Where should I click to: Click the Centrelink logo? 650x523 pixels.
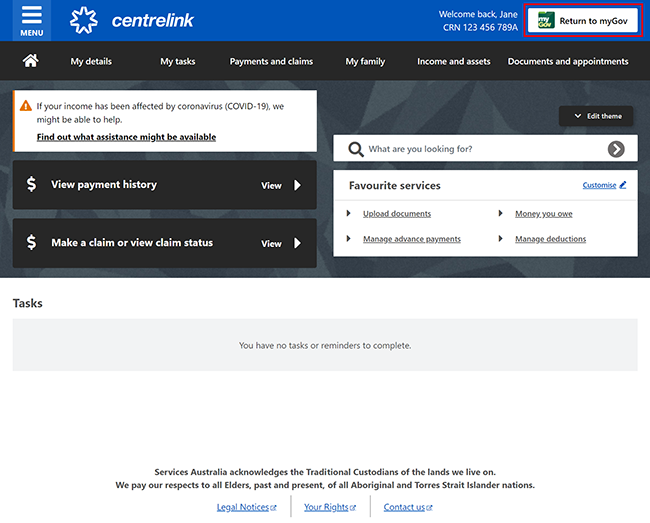pos(132,20)
